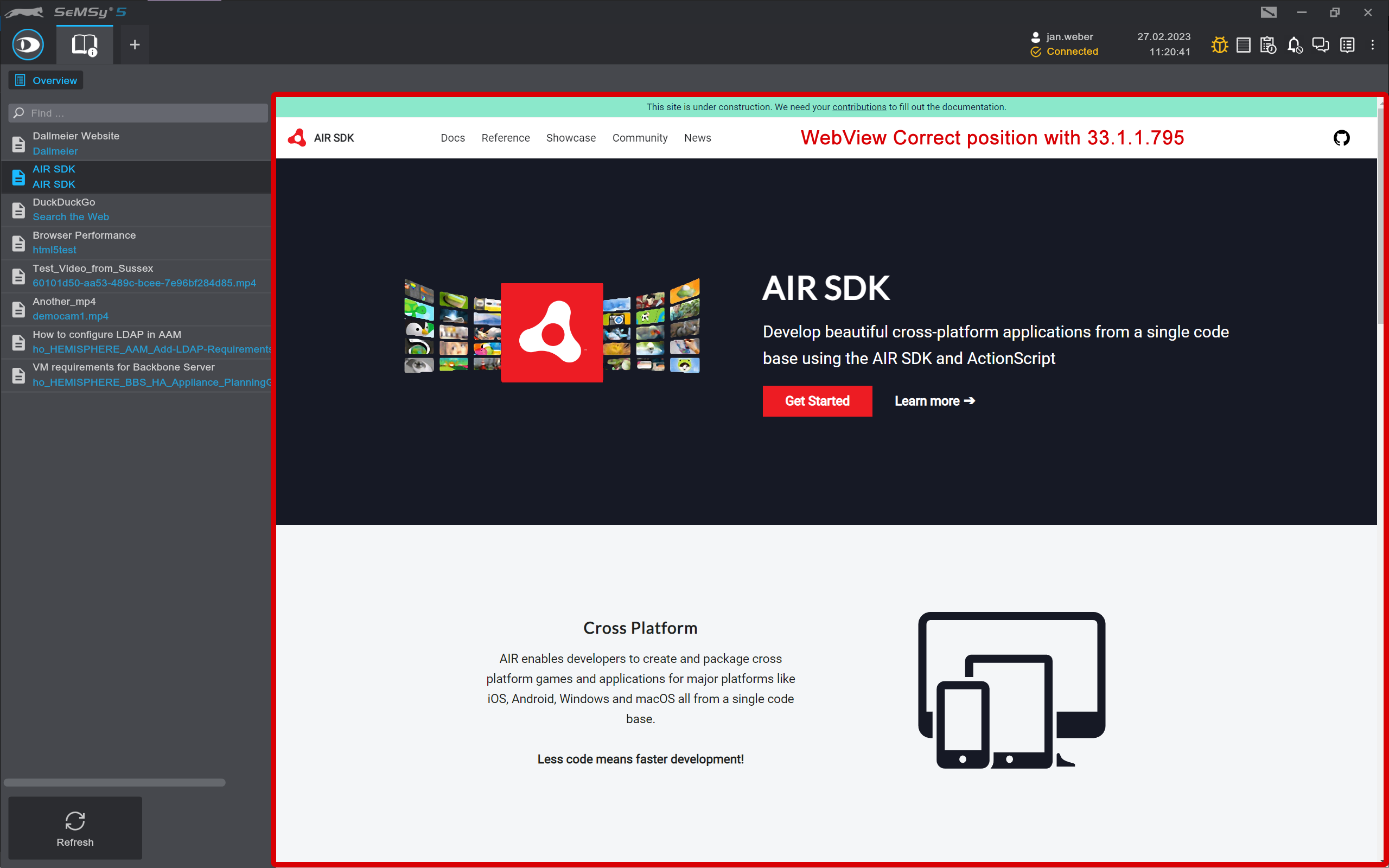Screen dimensions: 1389x868
Task: Open the report list icon in top toolbar
Action: coord(1348,45)
